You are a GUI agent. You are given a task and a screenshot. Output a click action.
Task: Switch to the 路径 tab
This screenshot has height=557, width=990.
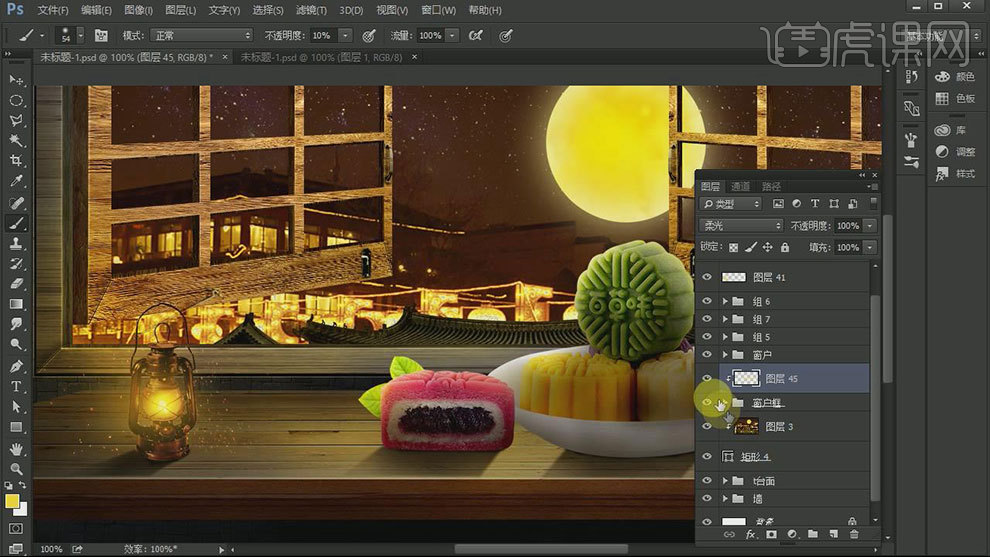pyautogui.click(x=771, y=186)
